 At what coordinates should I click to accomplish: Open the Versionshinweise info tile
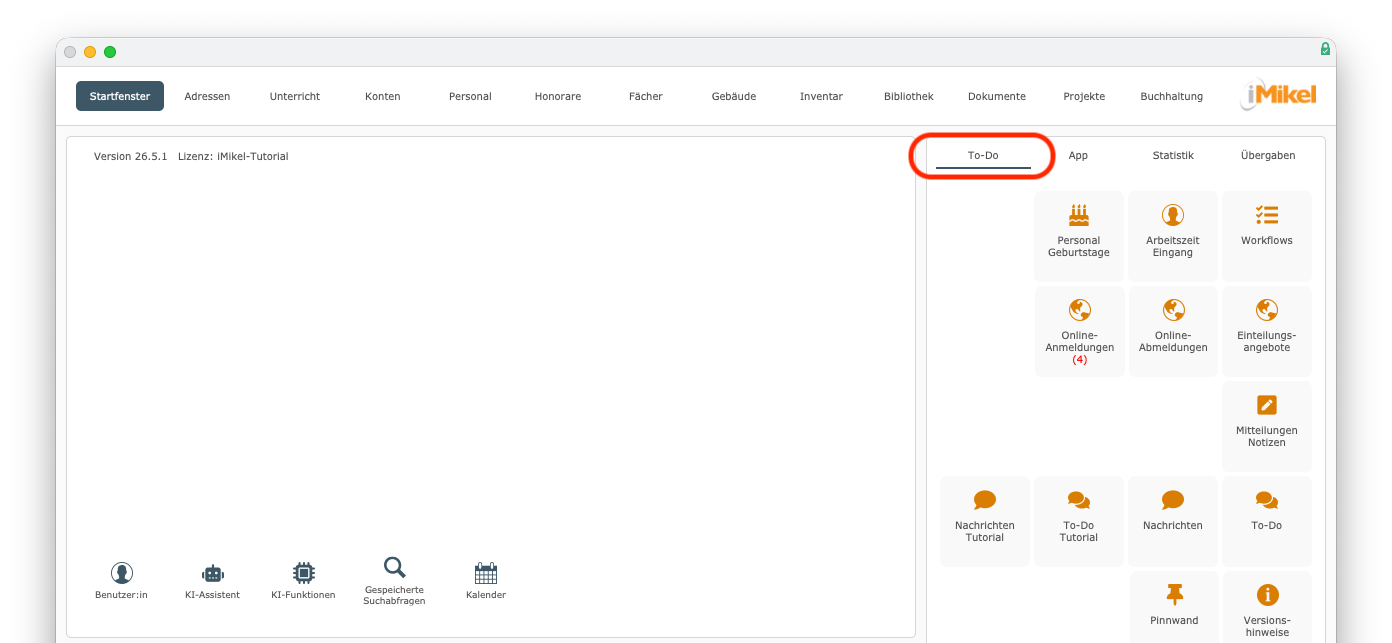(x=1267, y=607)
